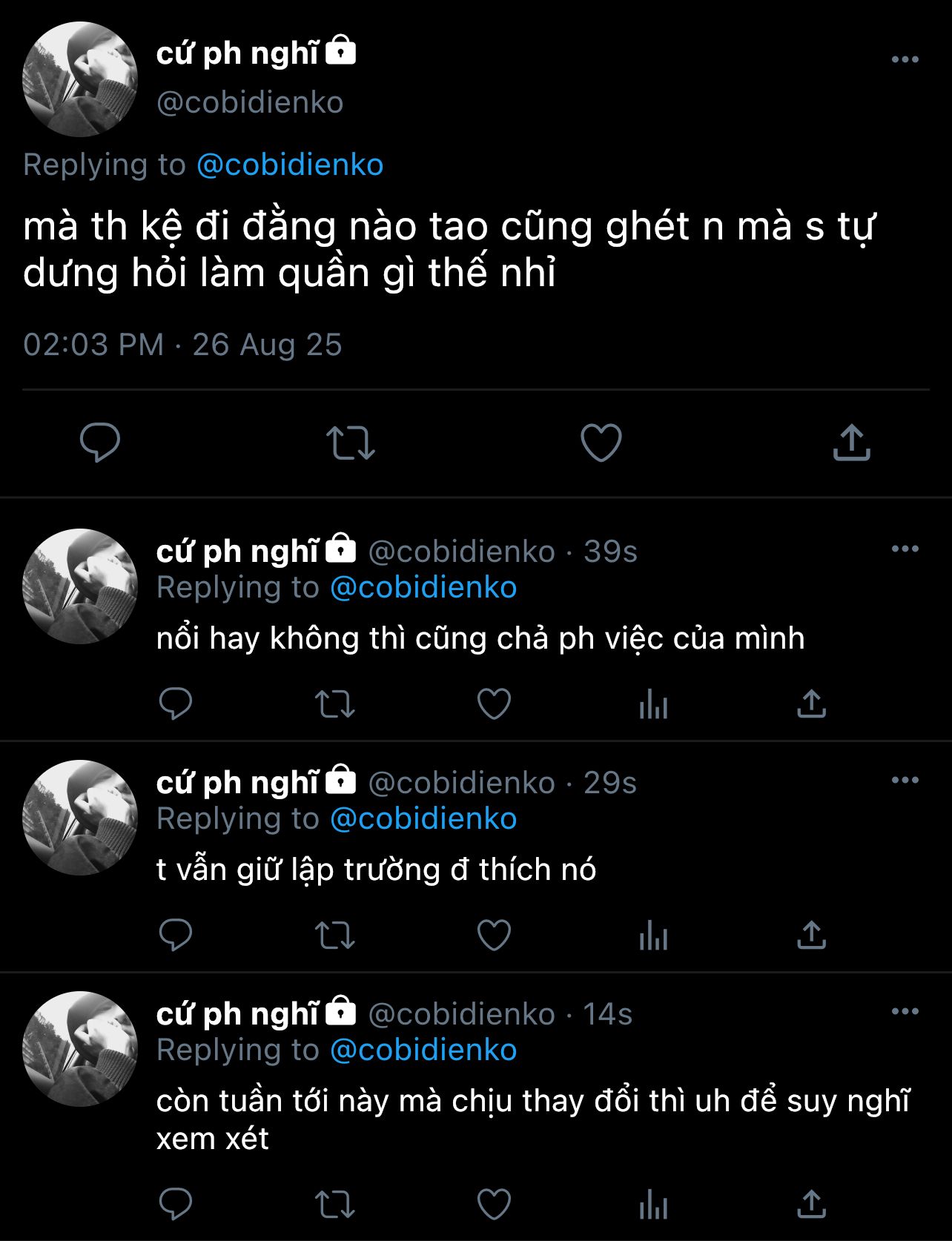Open 'cứ ph nghĩ' name on 29s tweet

click(x=237, y=783)
